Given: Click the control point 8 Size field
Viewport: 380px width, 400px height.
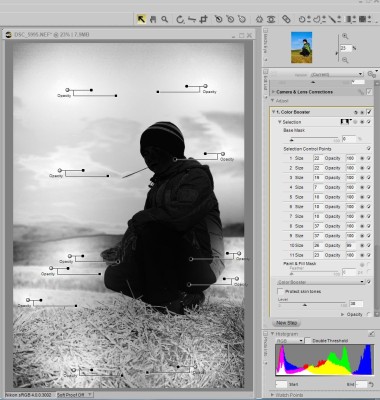Looking at the screenshot, I should pyautogui.click(x=318, y=226).
